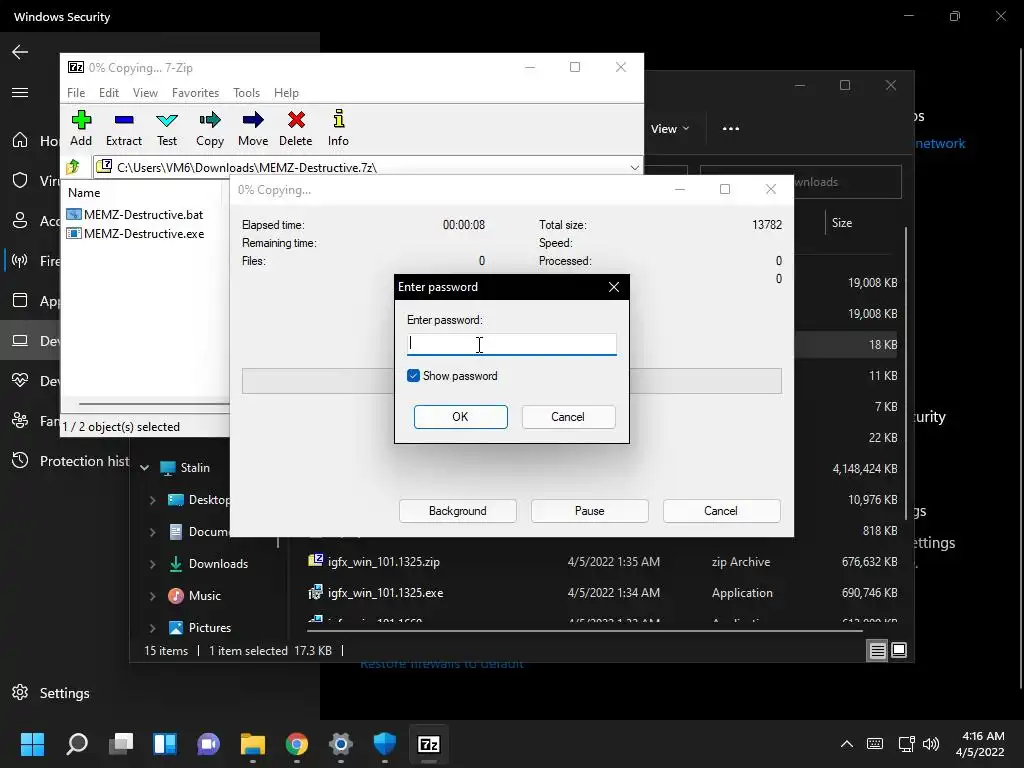Pause the 7-Zip copying operation
The height and width of the screenshot is (768, 1024).
(x=590, y=511)
